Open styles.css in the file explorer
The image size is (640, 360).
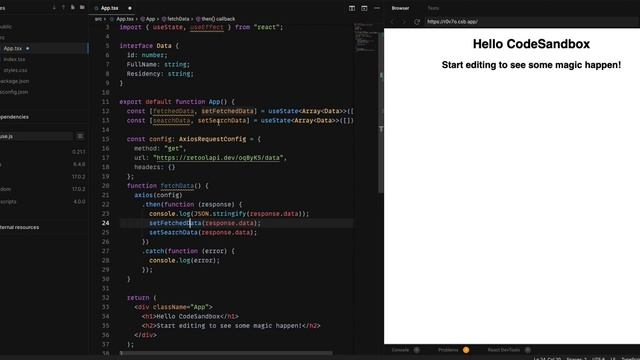click(15, 70)
